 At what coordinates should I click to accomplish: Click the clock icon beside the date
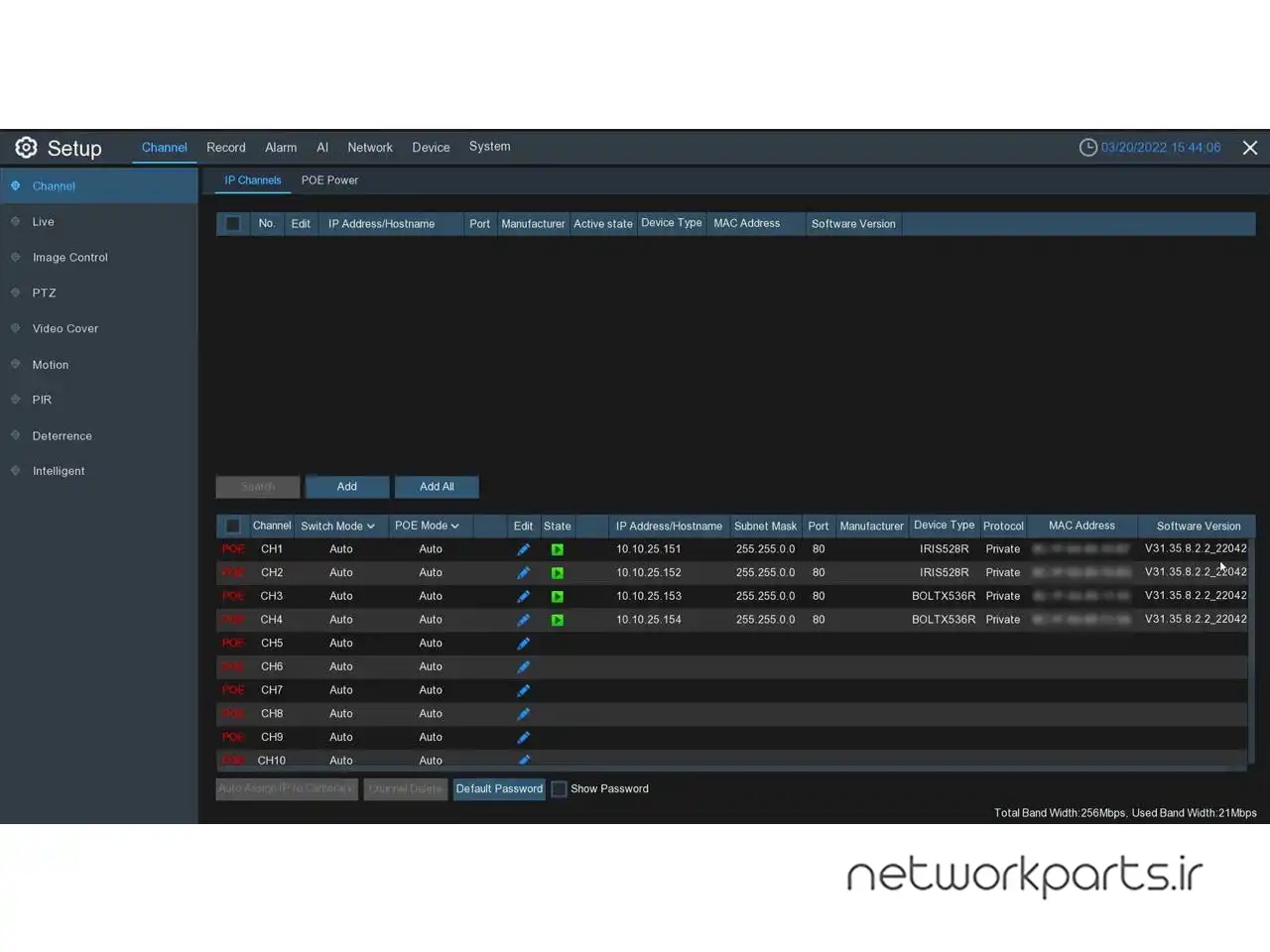1087,148
